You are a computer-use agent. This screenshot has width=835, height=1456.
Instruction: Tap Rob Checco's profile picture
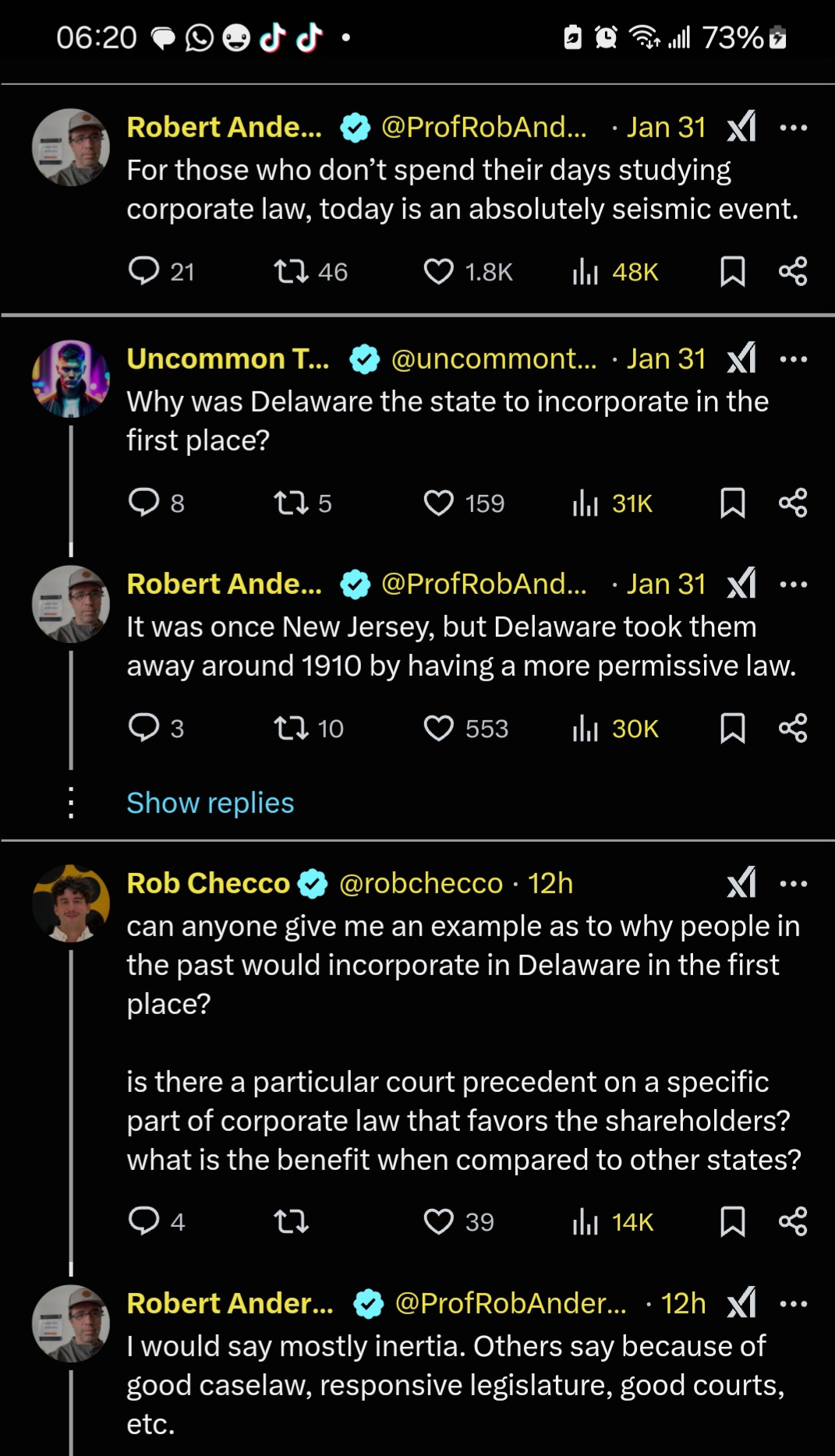click(71, 903)
